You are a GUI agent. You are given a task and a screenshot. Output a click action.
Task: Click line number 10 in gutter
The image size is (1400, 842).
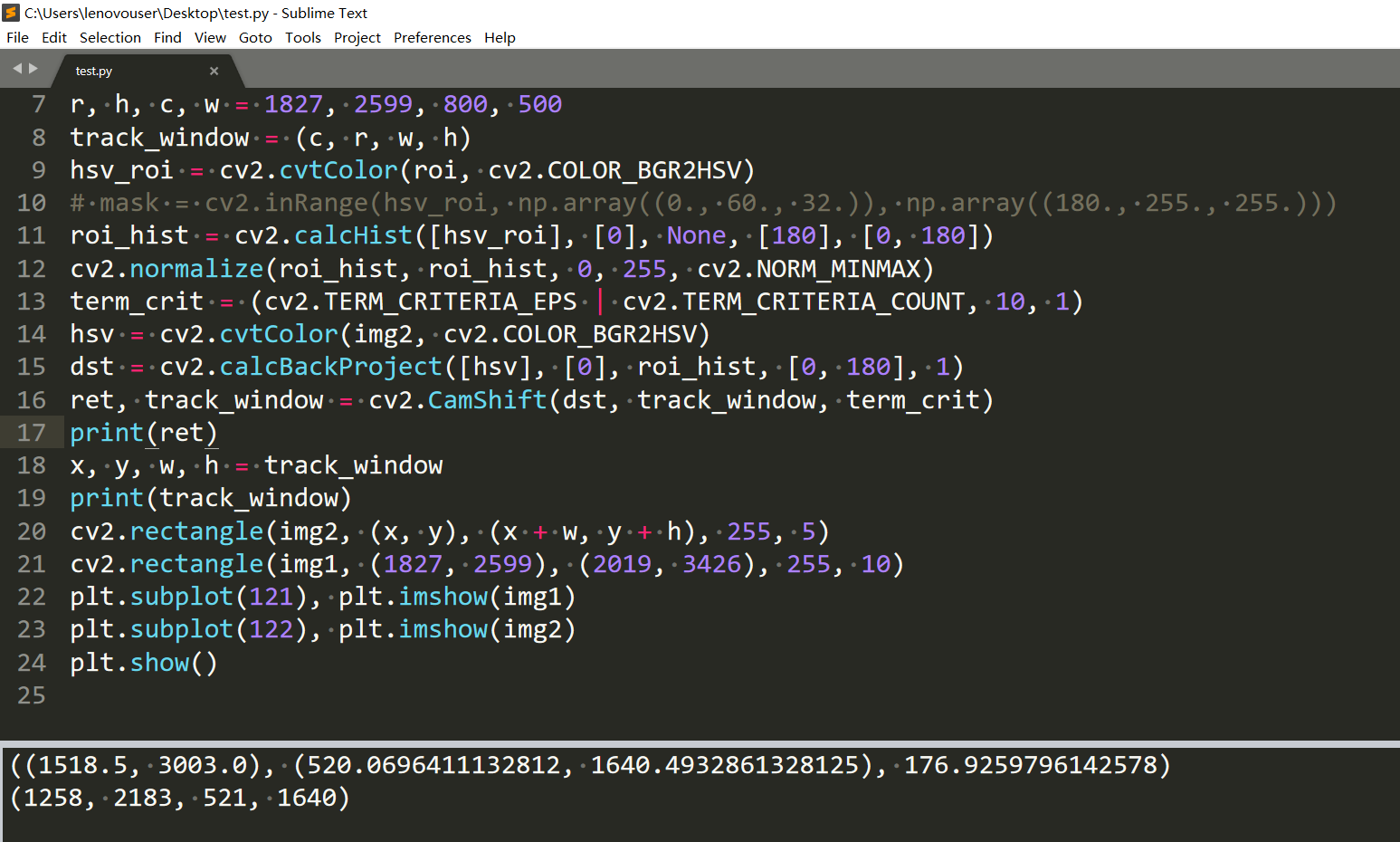[32, 203]
